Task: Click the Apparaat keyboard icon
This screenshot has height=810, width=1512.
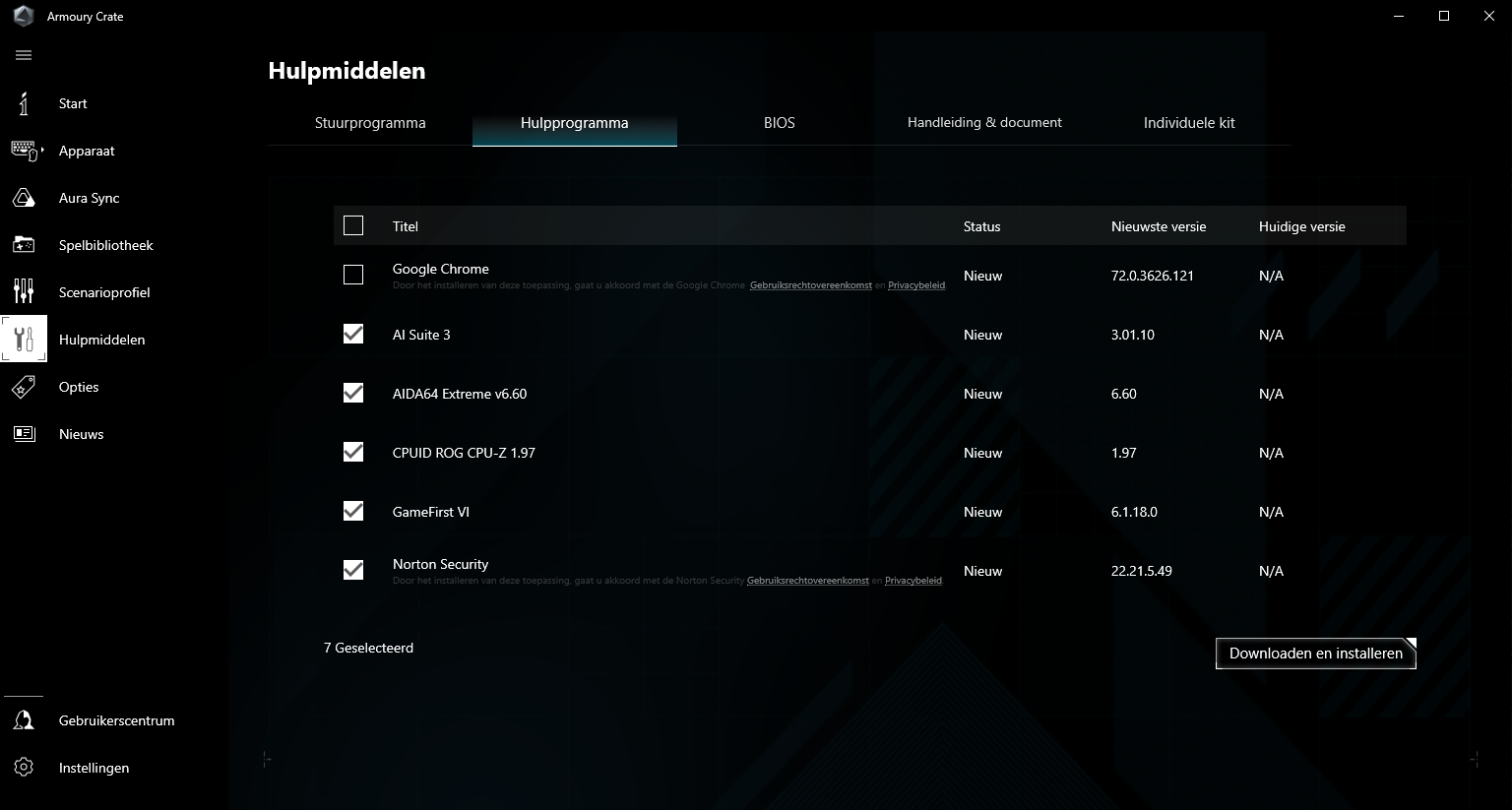Action: pos(24,151)
